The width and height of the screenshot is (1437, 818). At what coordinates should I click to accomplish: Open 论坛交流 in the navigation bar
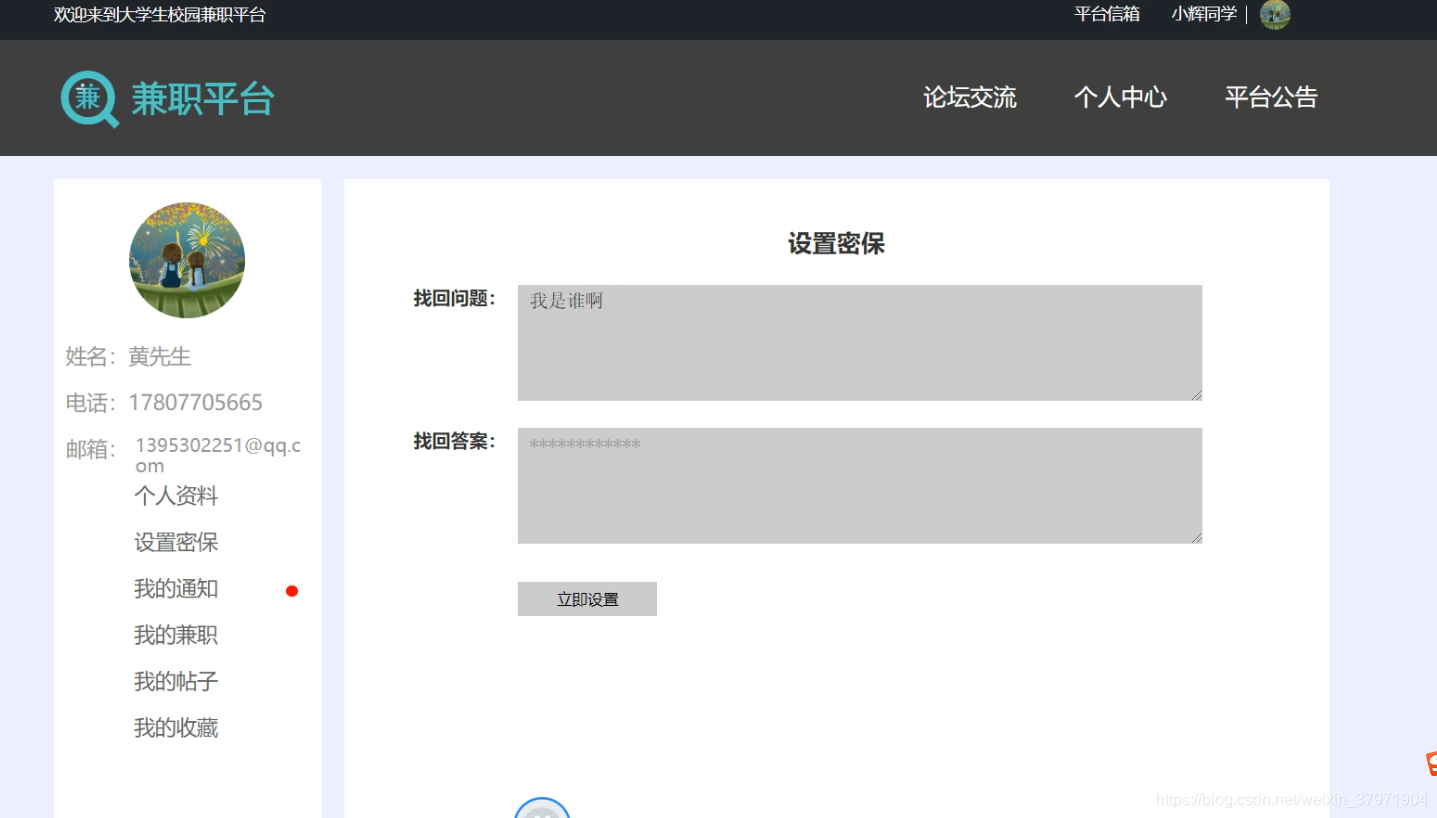point(969,98)
